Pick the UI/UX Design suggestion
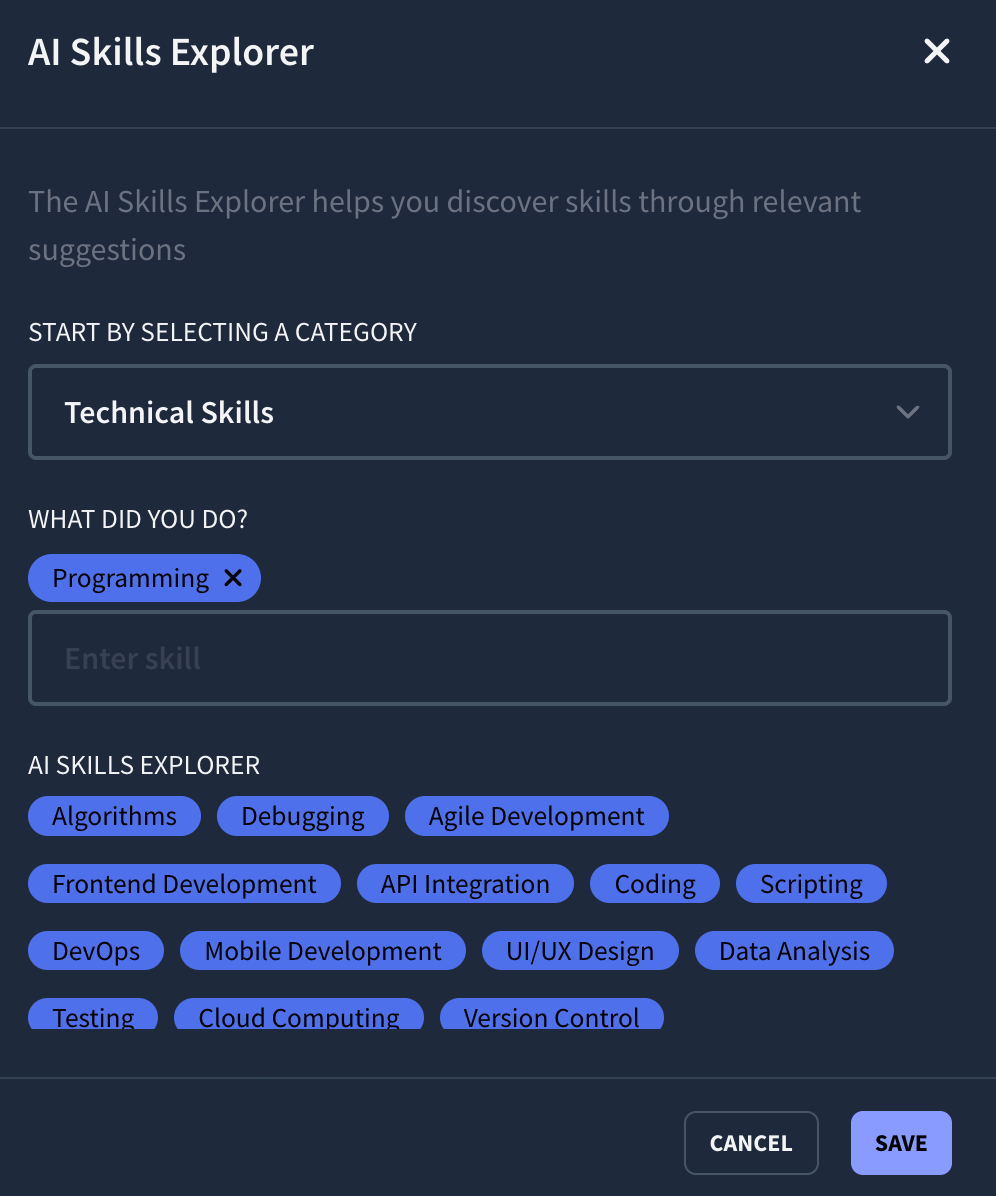996x1196 pixels. (580, 951)
